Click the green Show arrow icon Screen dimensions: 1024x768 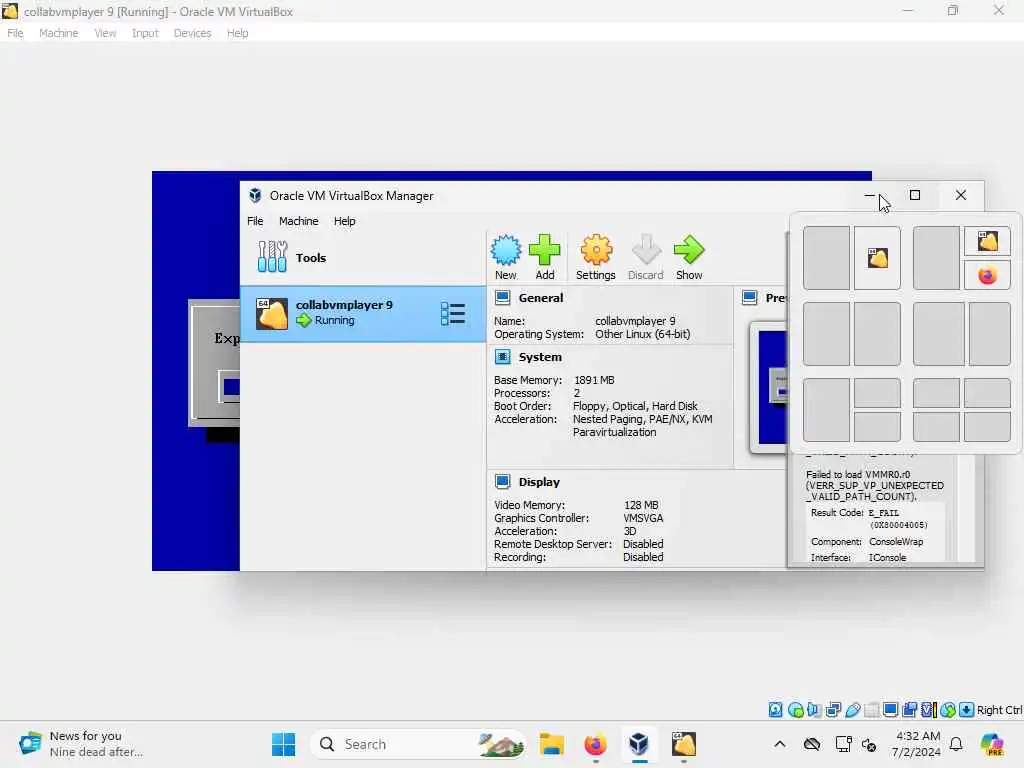689,257
